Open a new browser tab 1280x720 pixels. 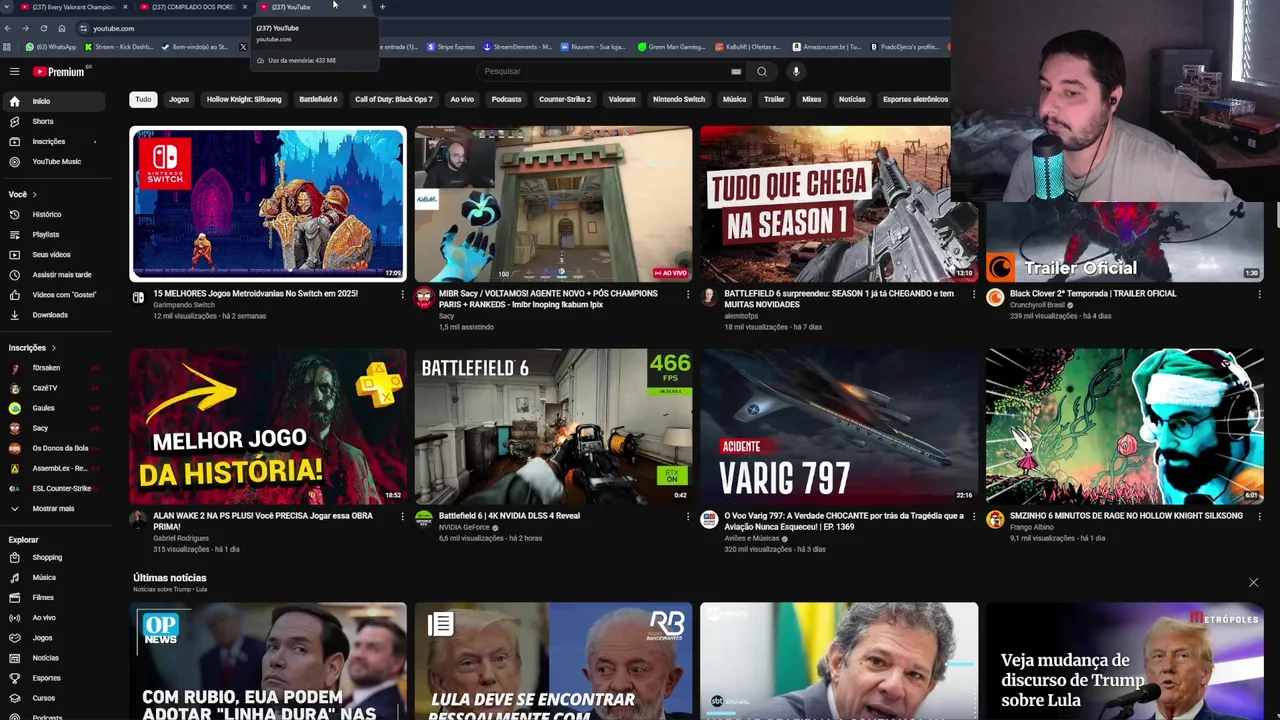tap(382, 7)
